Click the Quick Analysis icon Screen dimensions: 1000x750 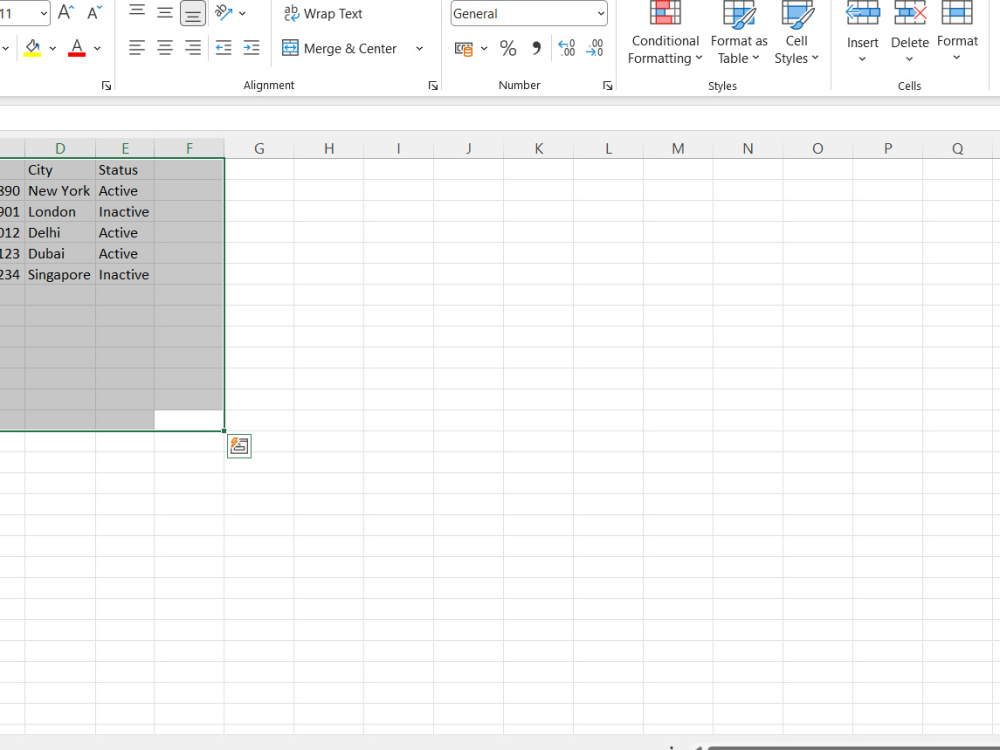[239, 446]
